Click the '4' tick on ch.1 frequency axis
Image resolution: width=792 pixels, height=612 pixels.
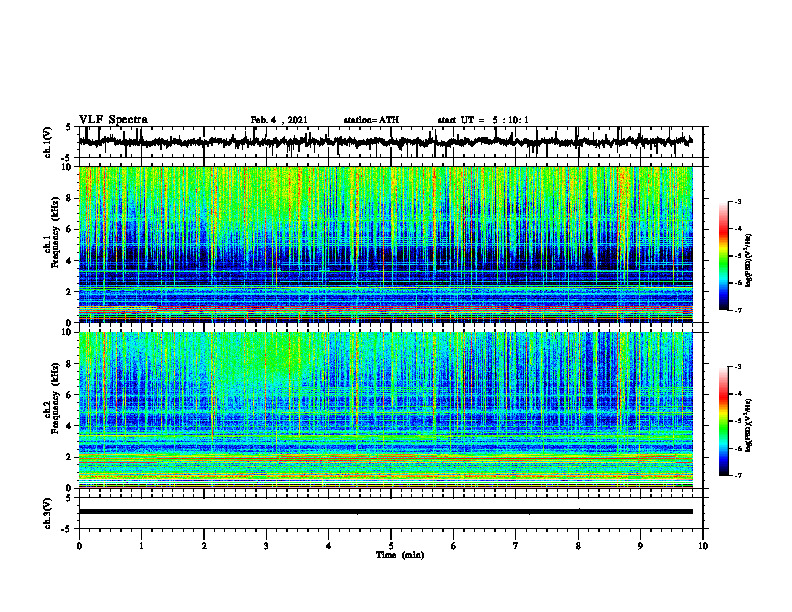click(x=69, y=261)
